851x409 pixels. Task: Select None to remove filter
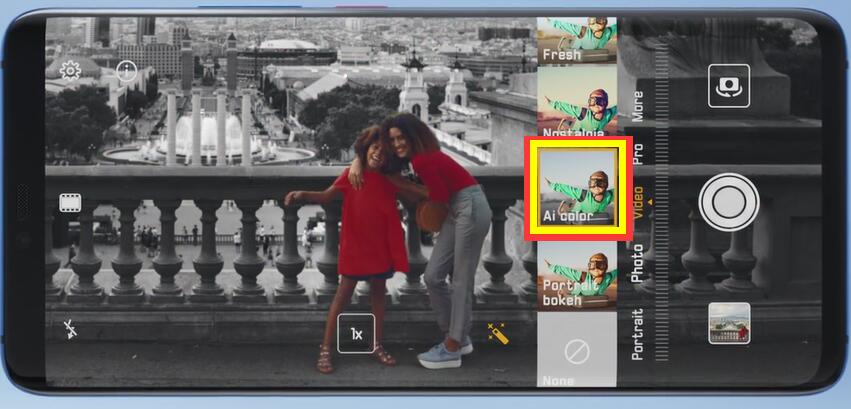[577, 355]
